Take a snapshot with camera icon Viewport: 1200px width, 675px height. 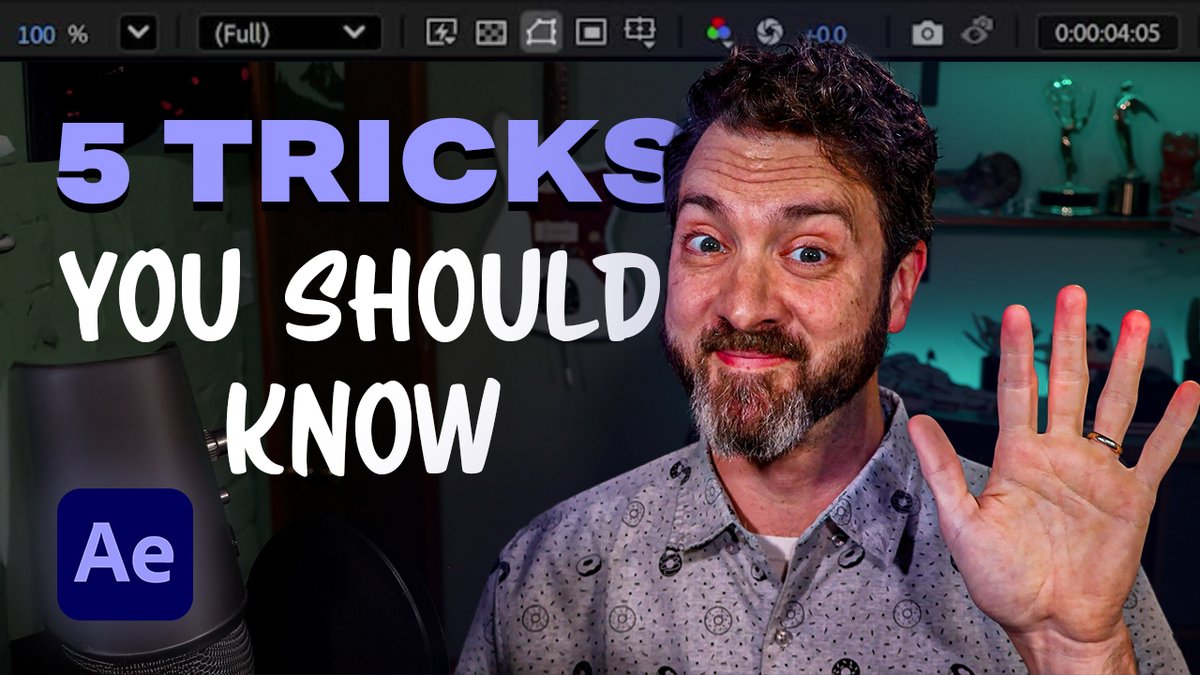pos(927,33)
